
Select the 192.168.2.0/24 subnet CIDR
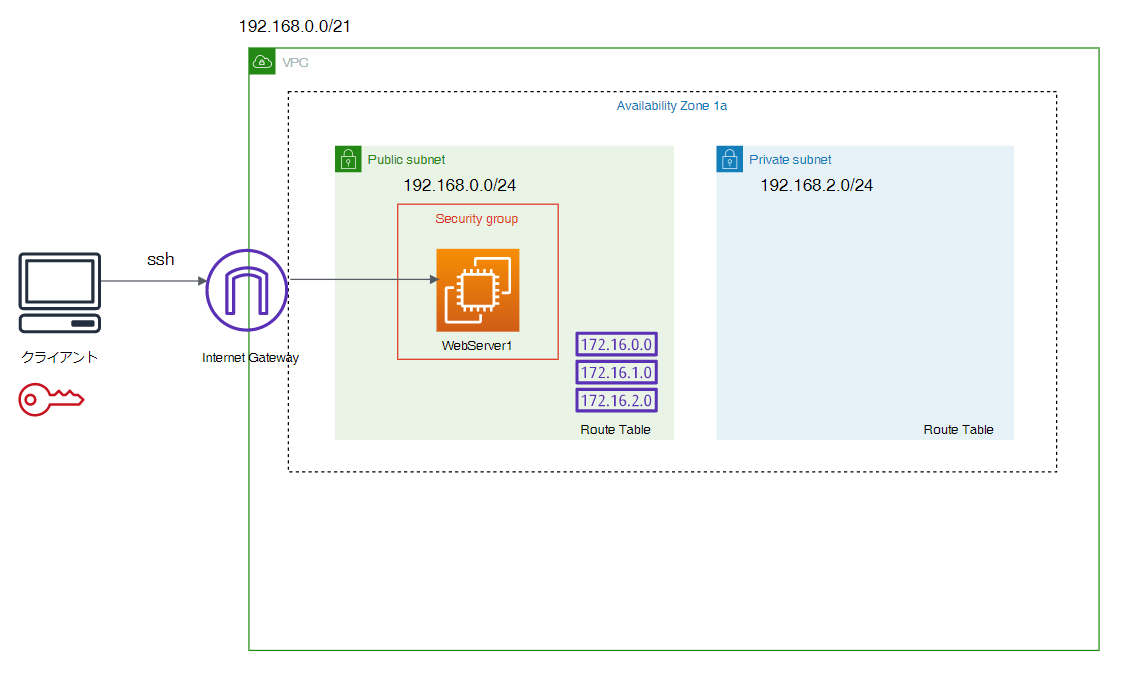816,185
